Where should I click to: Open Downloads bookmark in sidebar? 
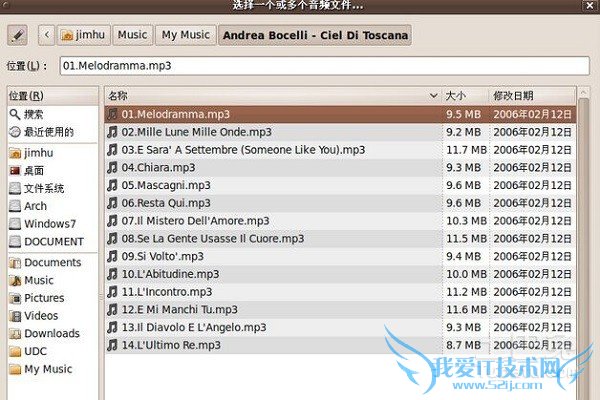pyautogui.click(x=52, y=333)
